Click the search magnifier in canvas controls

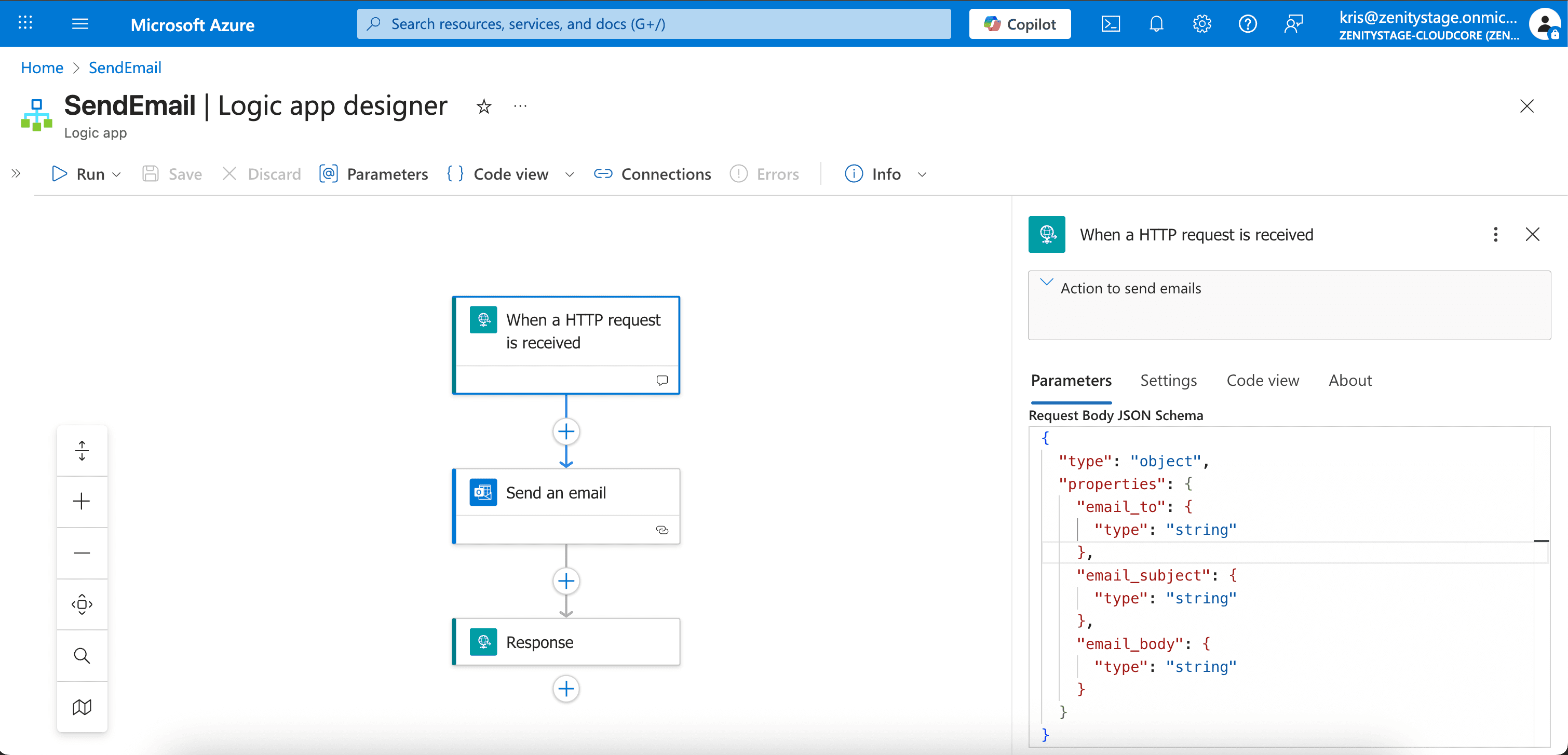(82, 655)
